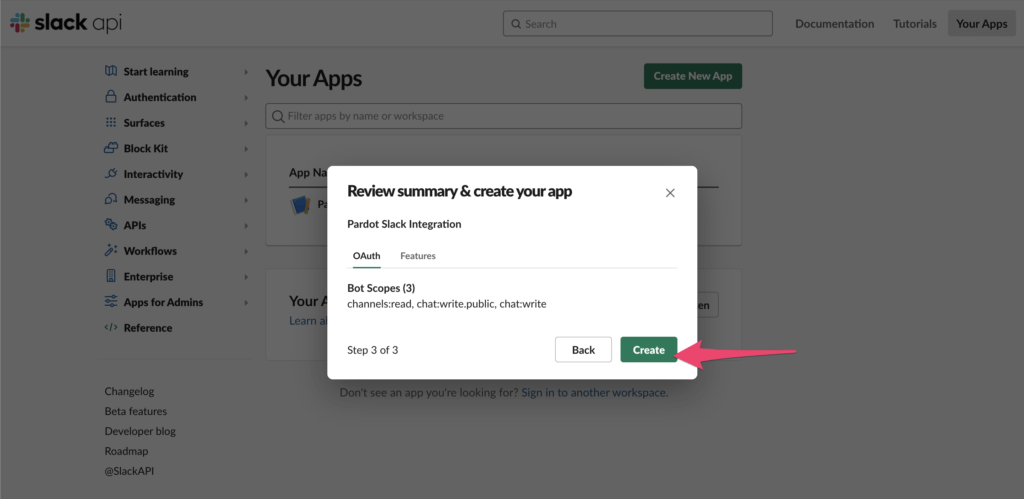Click Sign in to another workspace link
1024x499 pixels.
[x=594, y=393]
